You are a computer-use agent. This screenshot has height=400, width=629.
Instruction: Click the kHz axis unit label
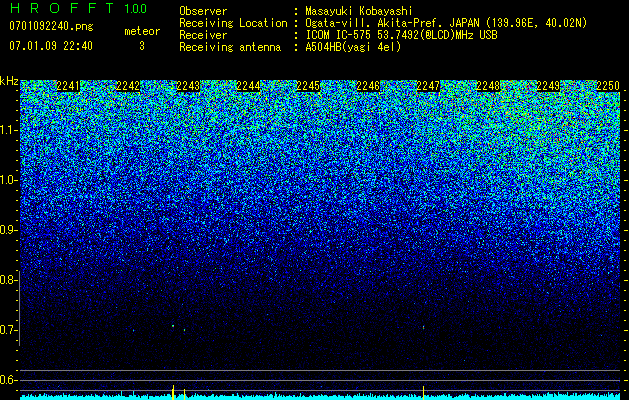point(9,81)
